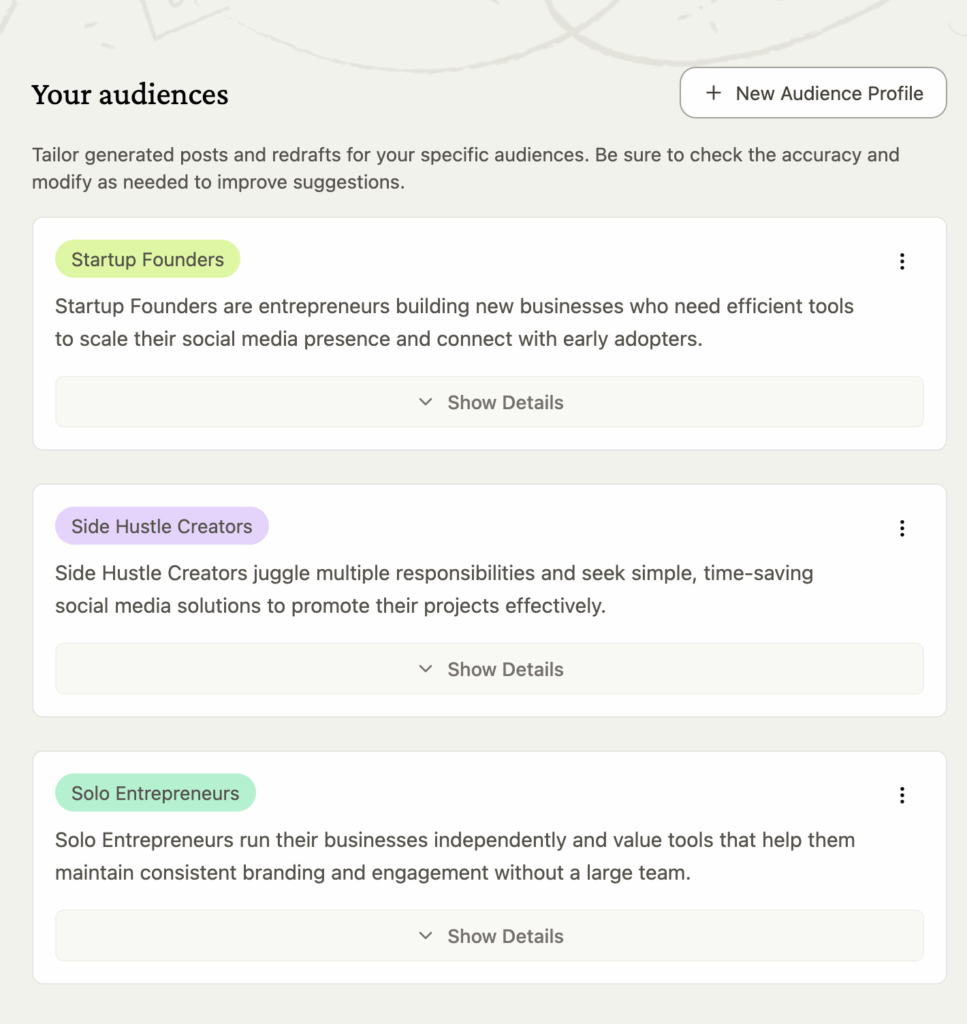Click the chevron arrow in Startup Founders card
The width and height of the screenshot is (967, 1024).
point(426,402)
